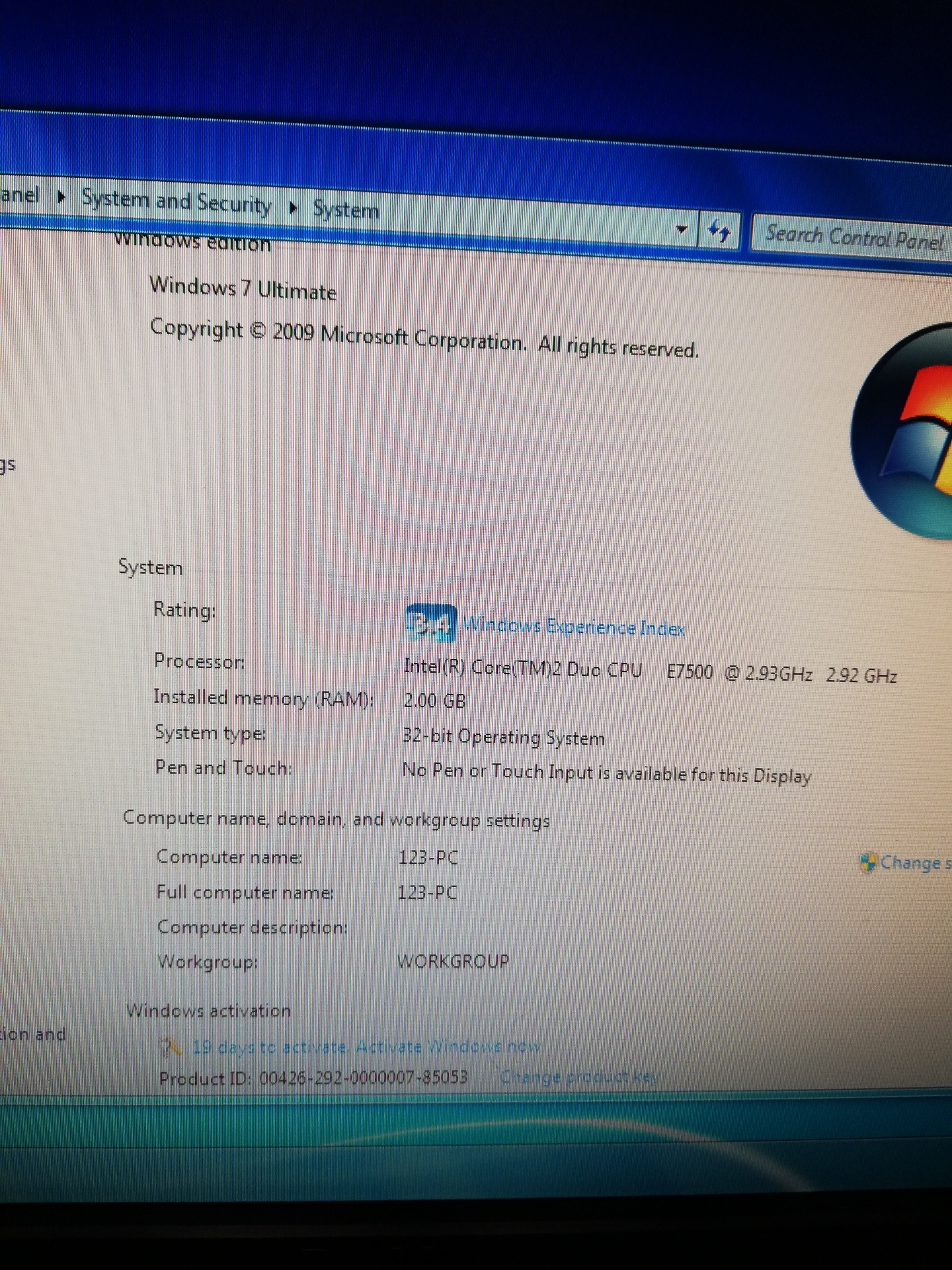
Task: Select the 32-bit Operating System text
Action: pyautogui.click(x=504, y=737)
